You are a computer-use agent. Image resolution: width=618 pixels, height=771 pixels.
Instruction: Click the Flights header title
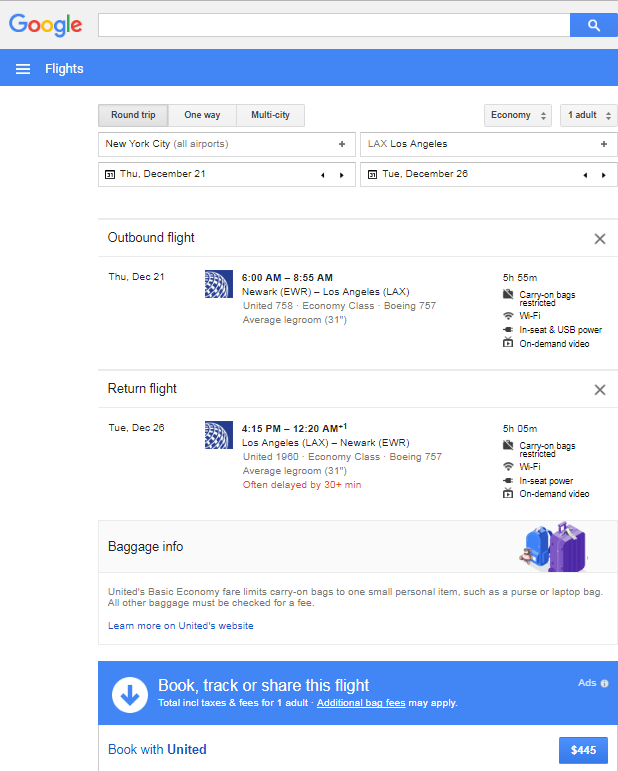(64, 69)
